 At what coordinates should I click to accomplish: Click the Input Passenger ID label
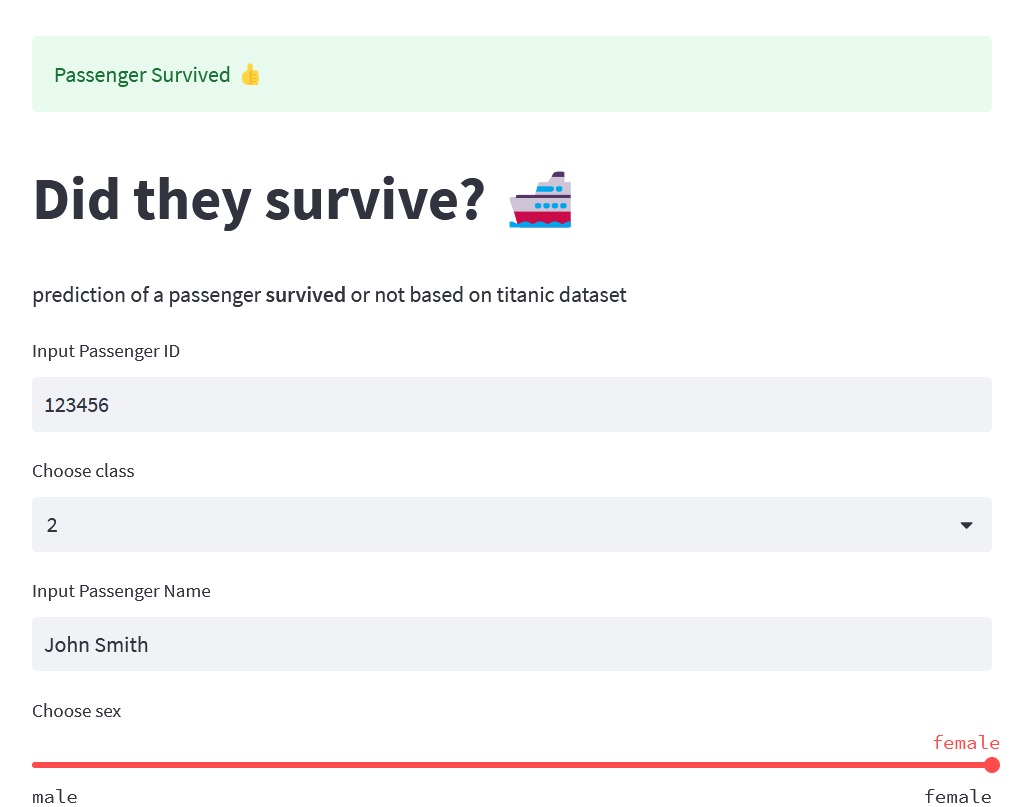point(105,351)
